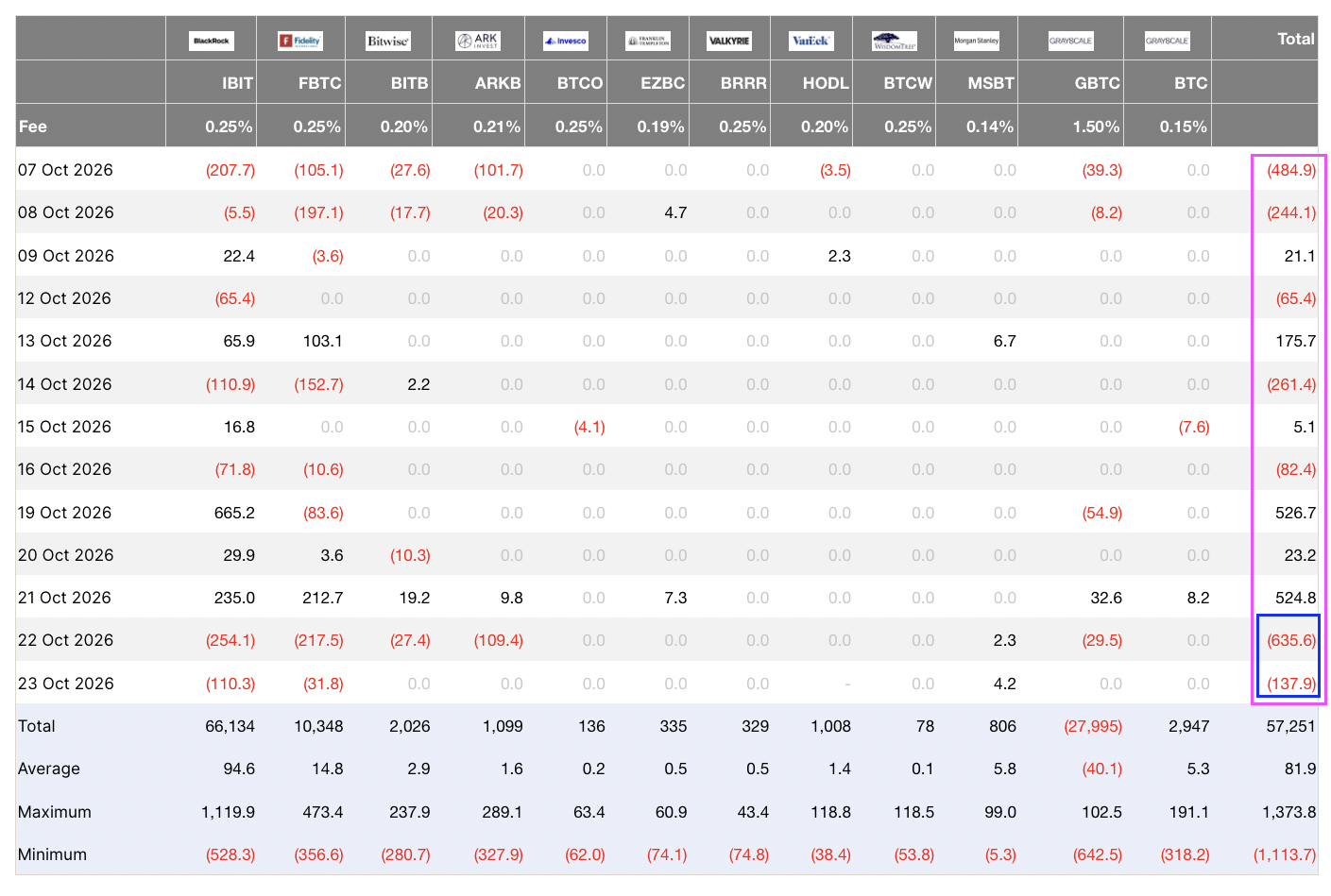Select the Invesco logo

(566, 41)
